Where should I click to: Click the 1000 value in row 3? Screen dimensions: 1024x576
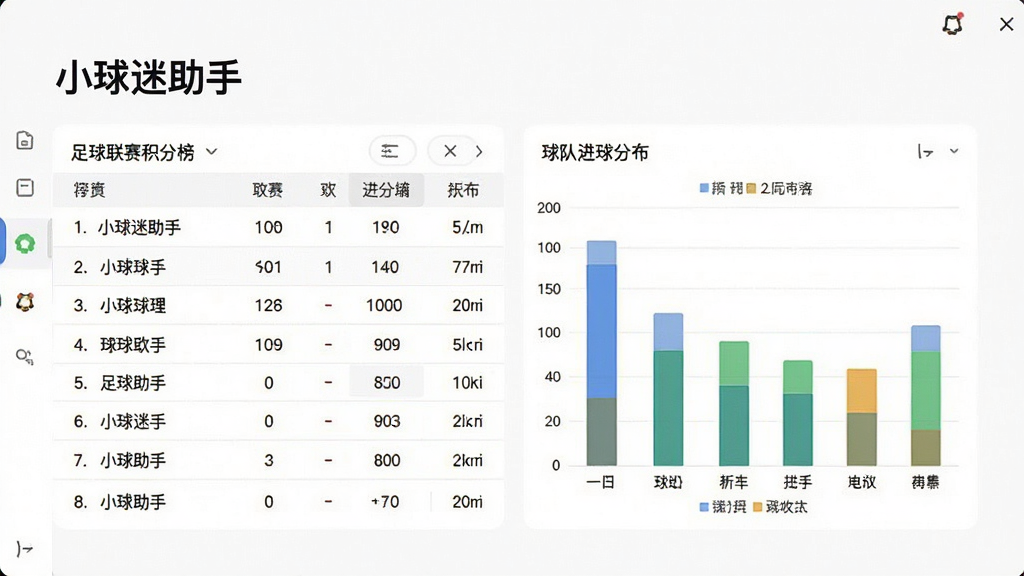(x=384, y=305)
